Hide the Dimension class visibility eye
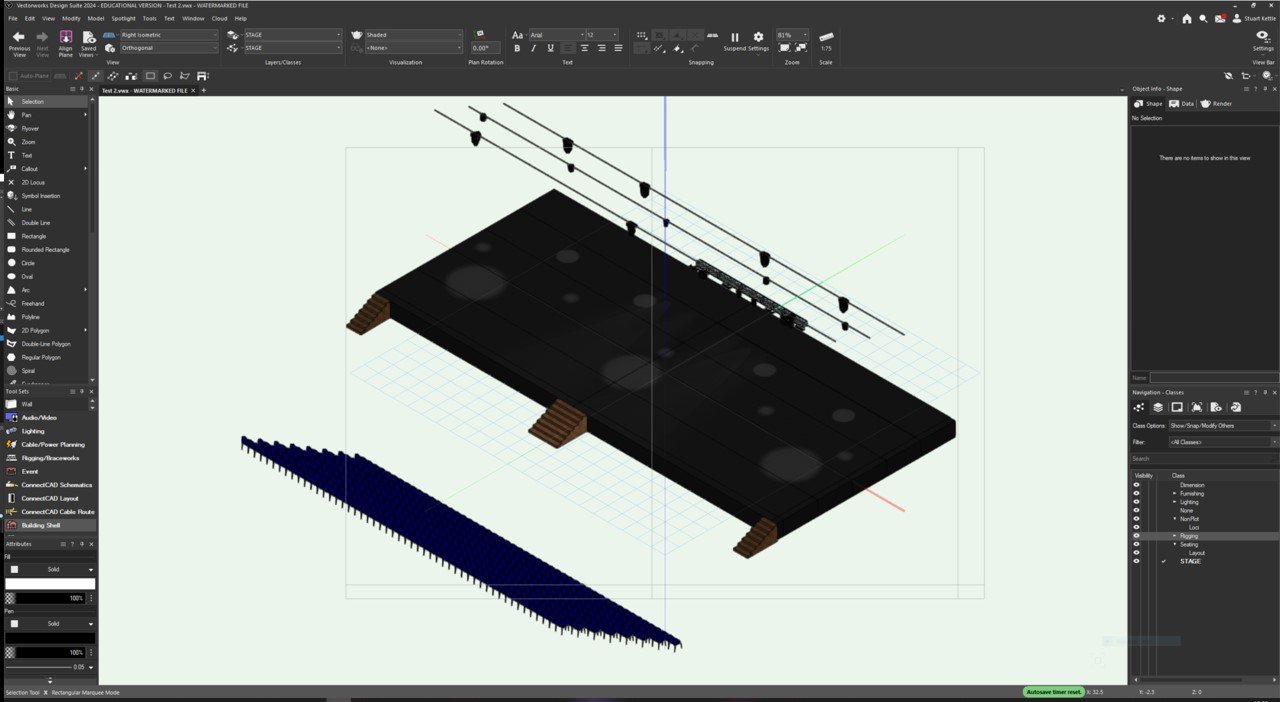The width and height of the screenshot is (1280, 702). tap(1136, 485)
